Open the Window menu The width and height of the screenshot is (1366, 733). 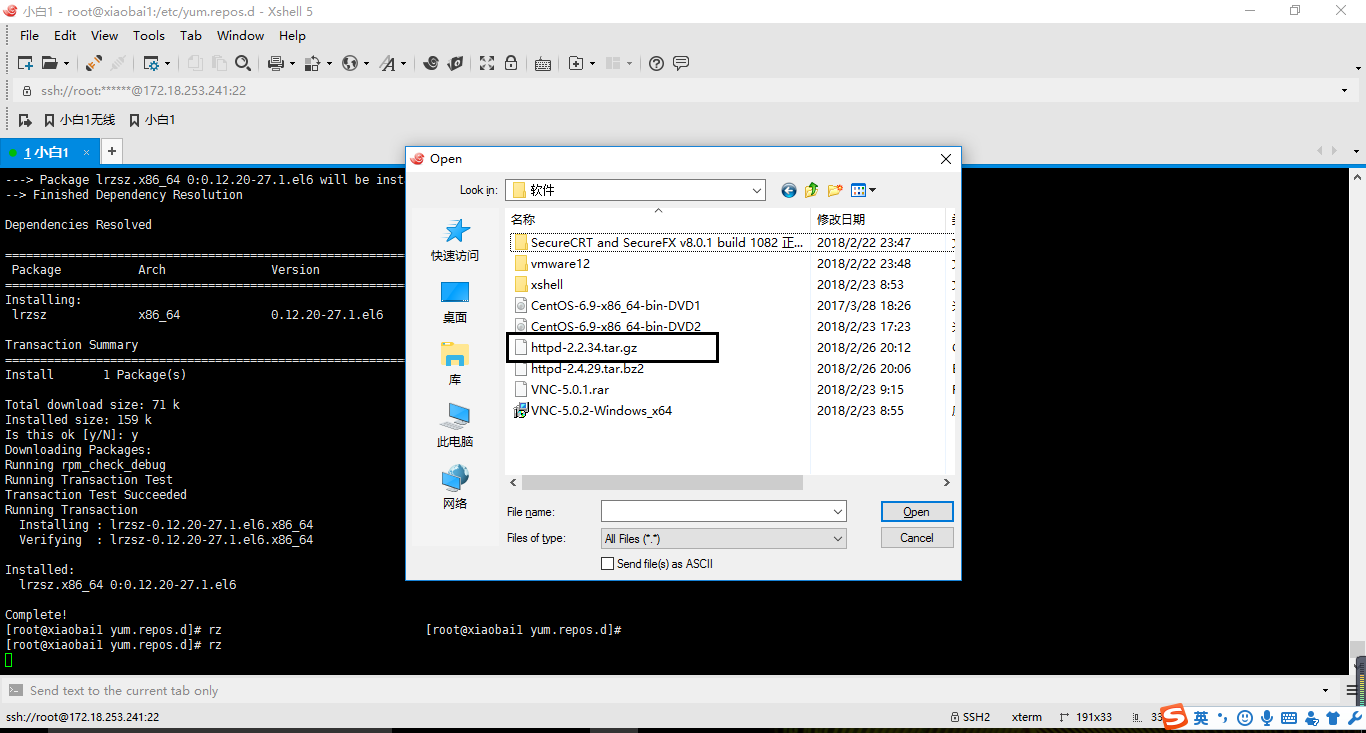coord(241,35)
